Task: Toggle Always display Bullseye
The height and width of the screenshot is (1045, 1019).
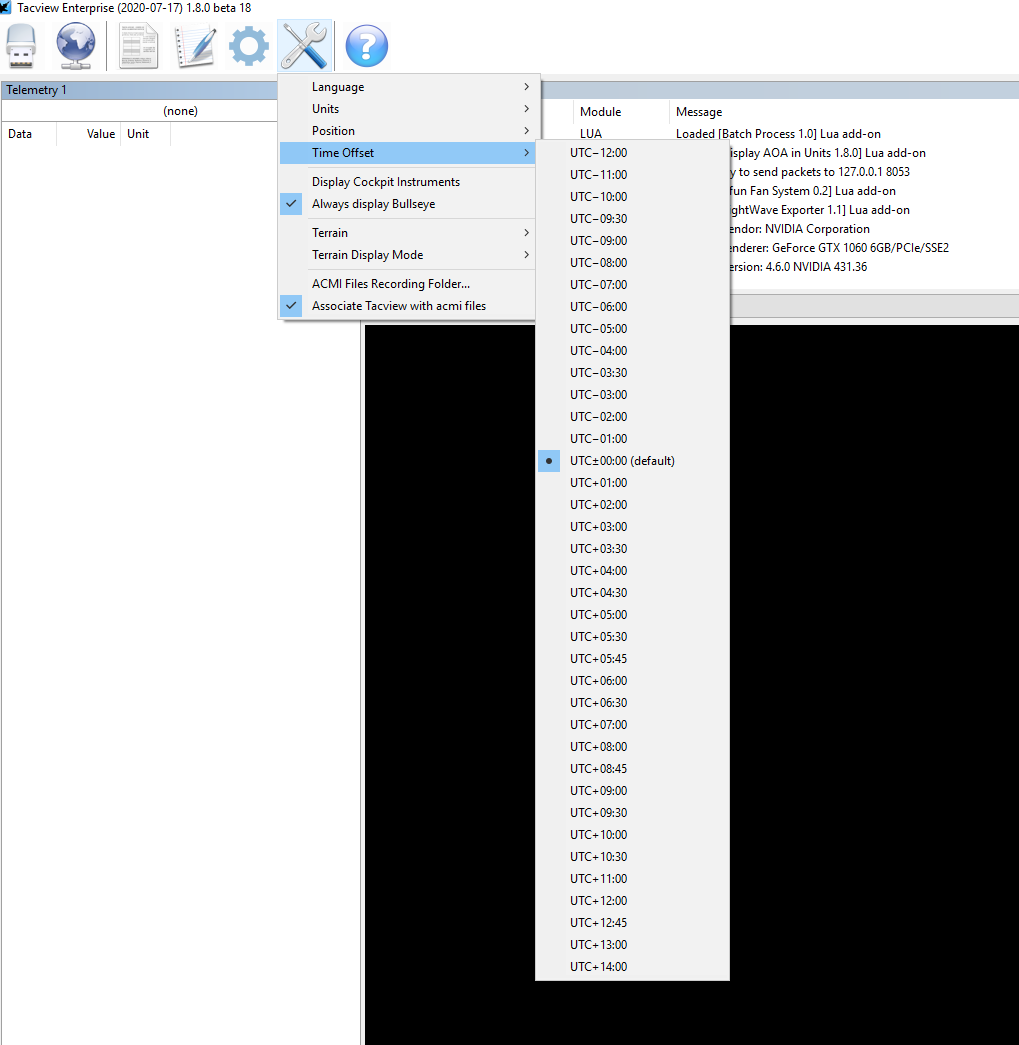Action: (x=407, y=204)
